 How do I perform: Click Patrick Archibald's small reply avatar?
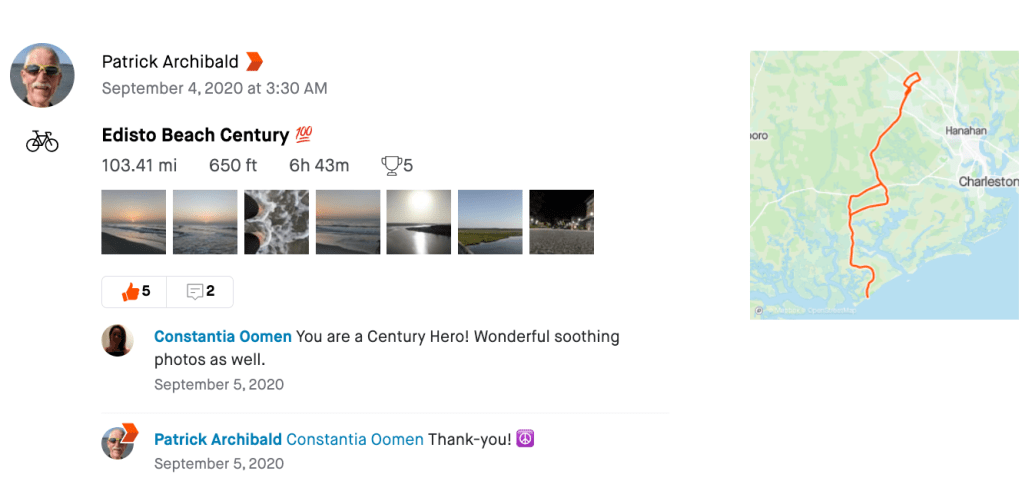[x=118, y=441]
